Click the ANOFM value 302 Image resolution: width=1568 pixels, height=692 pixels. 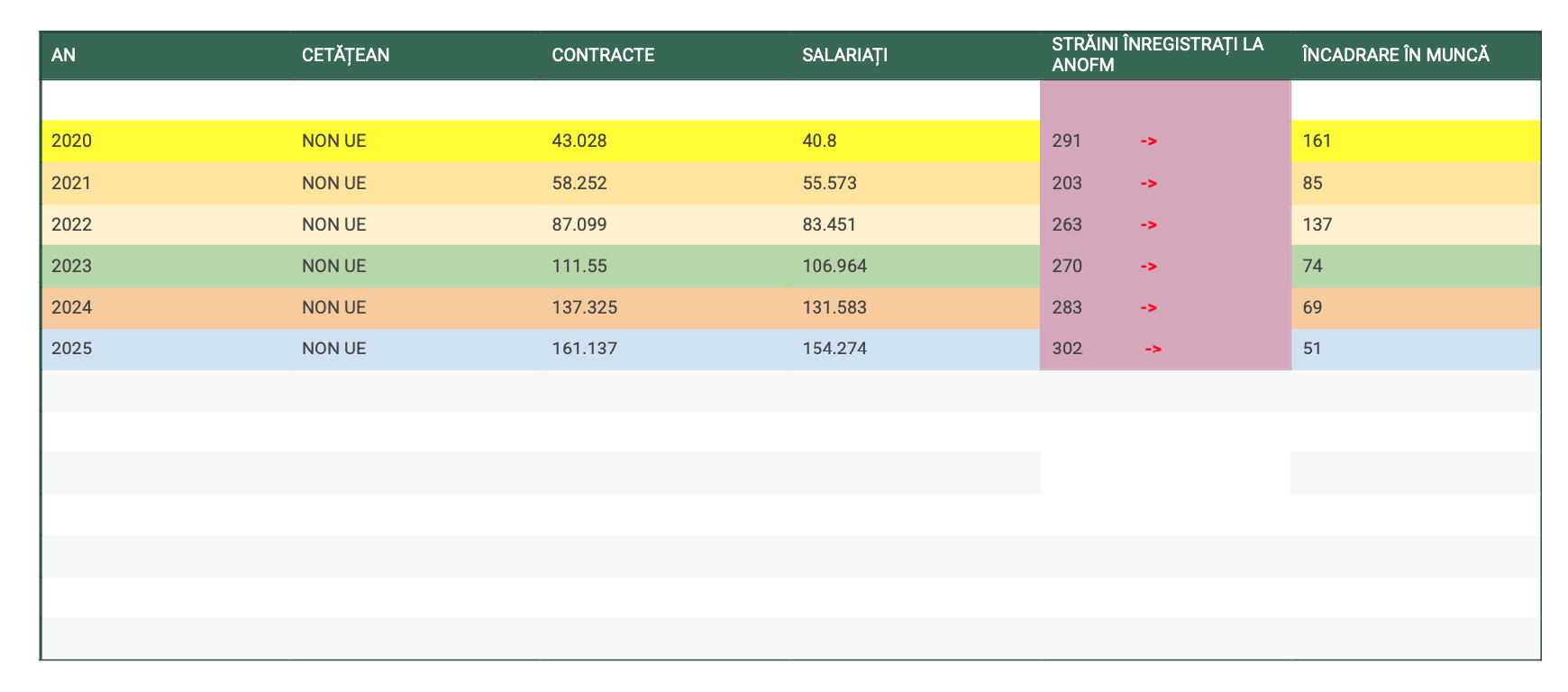[1067, 350]
